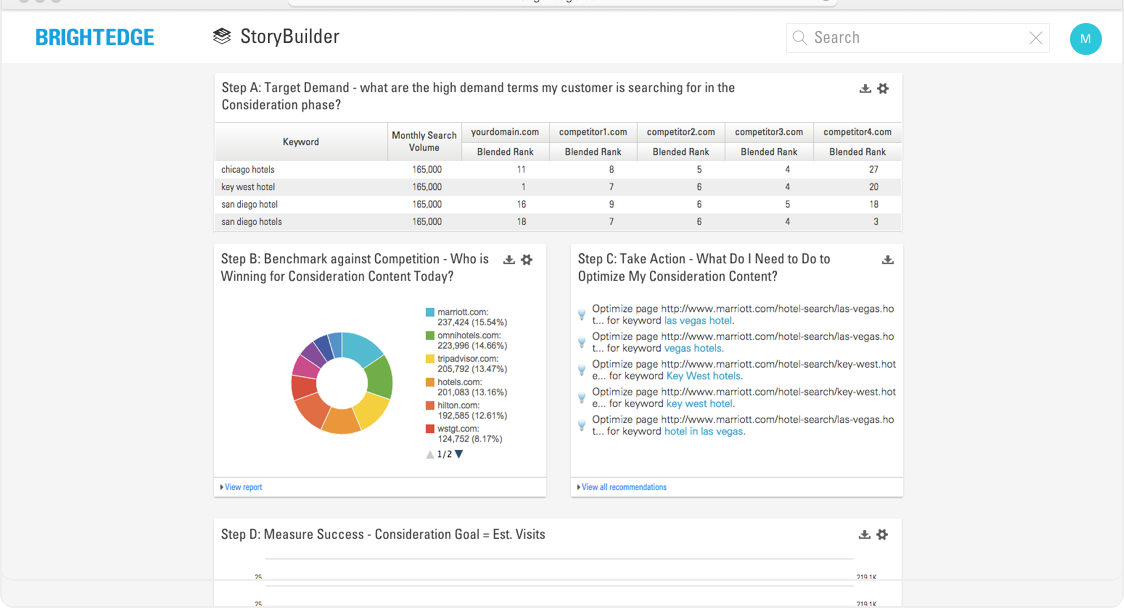
Task: Click the marriott.com blue legend swatch
Action: [430, 312]
